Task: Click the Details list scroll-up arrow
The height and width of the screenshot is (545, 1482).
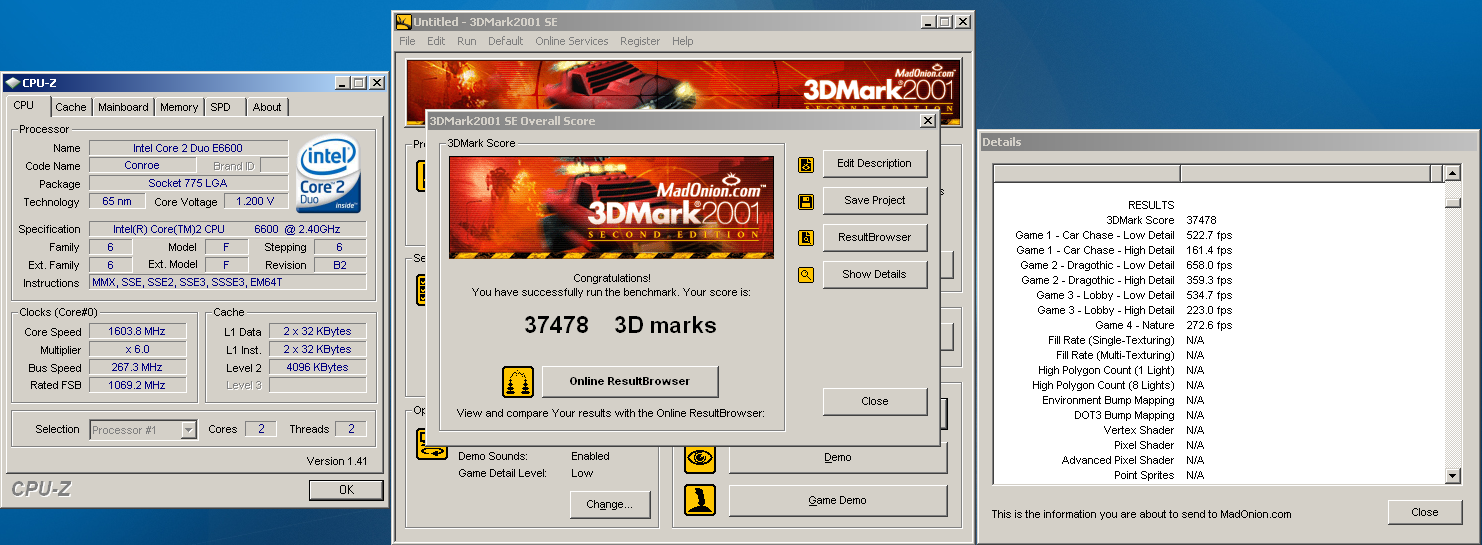Action: tap(1453, 173)
